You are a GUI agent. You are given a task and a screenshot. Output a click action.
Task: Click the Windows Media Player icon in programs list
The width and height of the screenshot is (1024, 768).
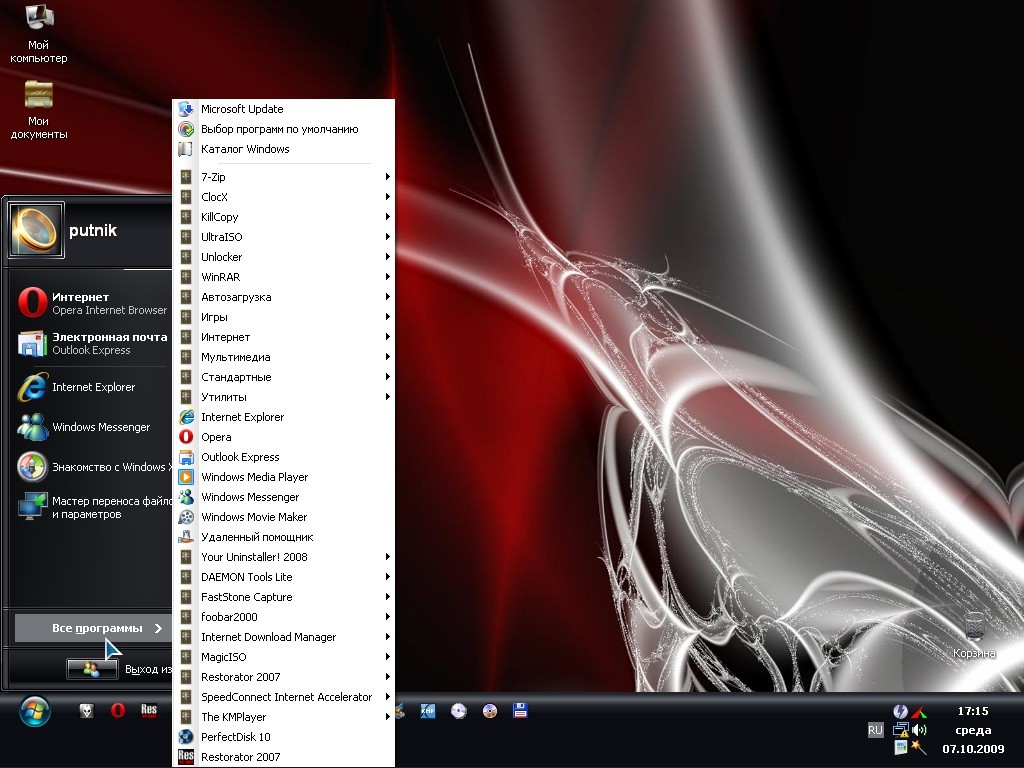186,477
